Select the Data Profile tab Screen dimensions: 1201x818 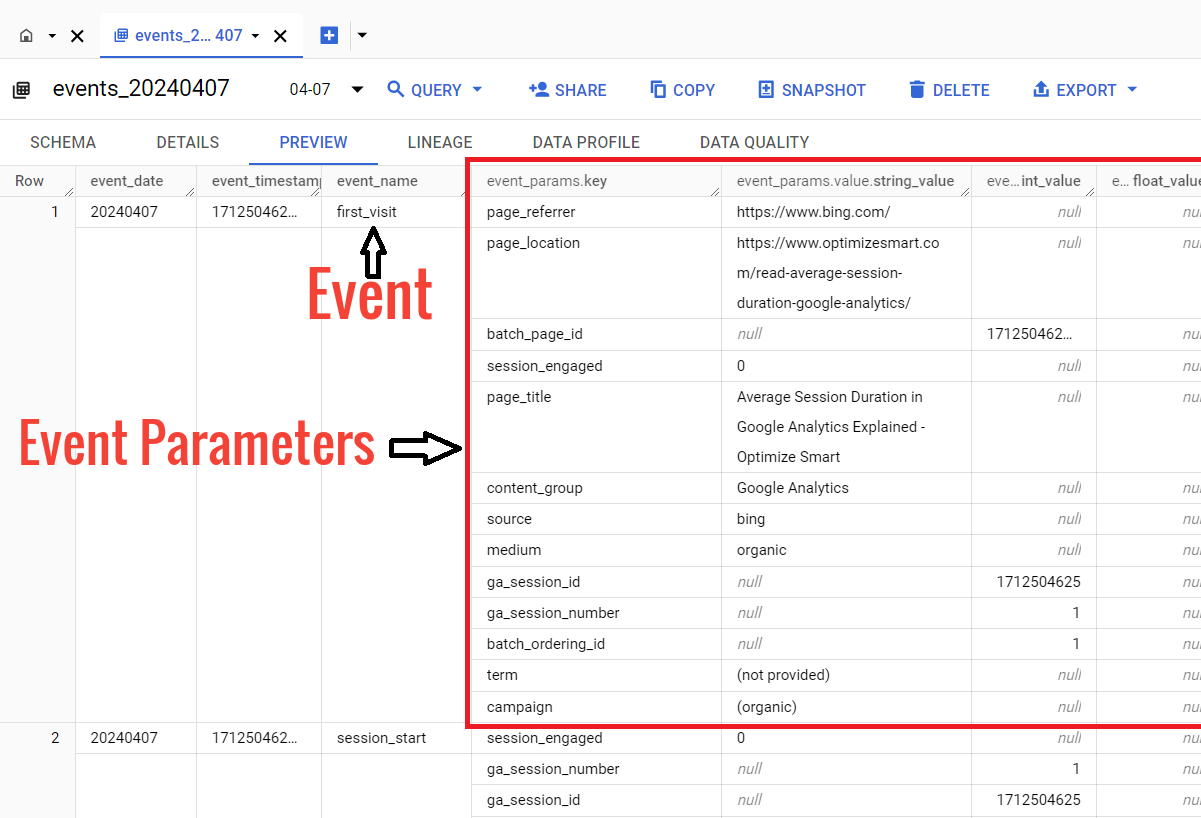(586, 142)
